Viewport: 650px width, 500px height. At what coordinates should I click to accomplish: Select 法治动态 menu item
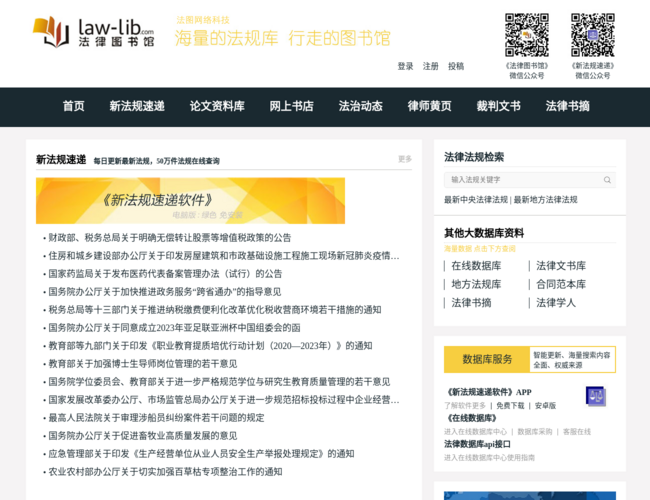tap(361, 106)
